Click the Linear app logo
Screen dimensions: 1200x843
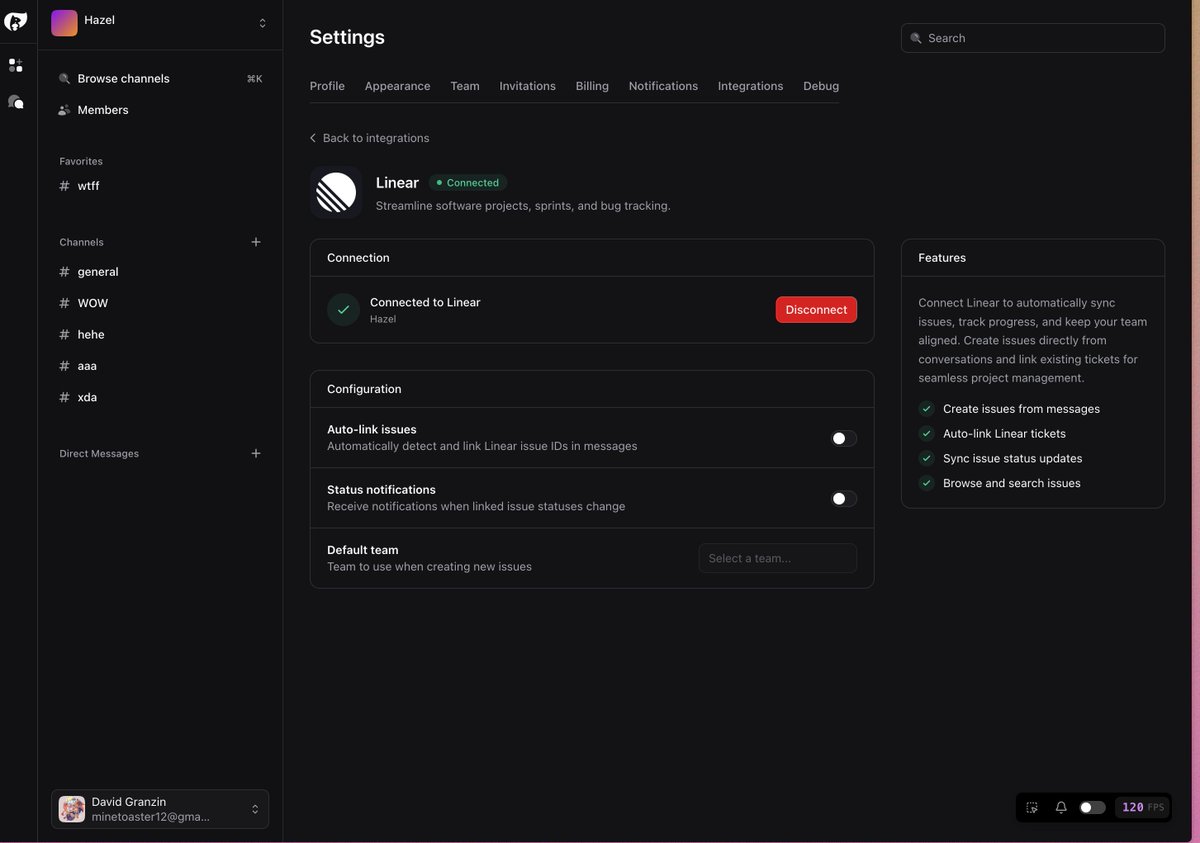[336, 192]
